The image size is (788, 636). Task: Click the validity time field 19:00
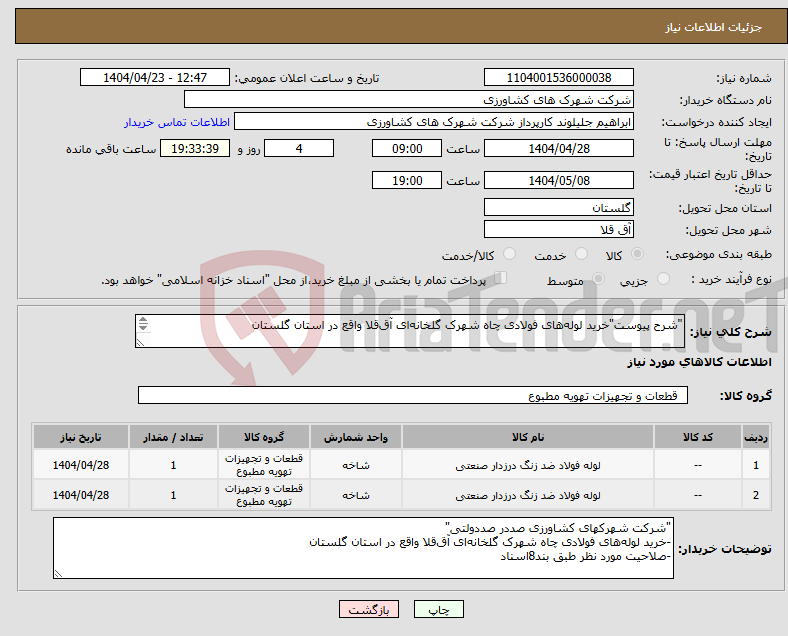407,180
